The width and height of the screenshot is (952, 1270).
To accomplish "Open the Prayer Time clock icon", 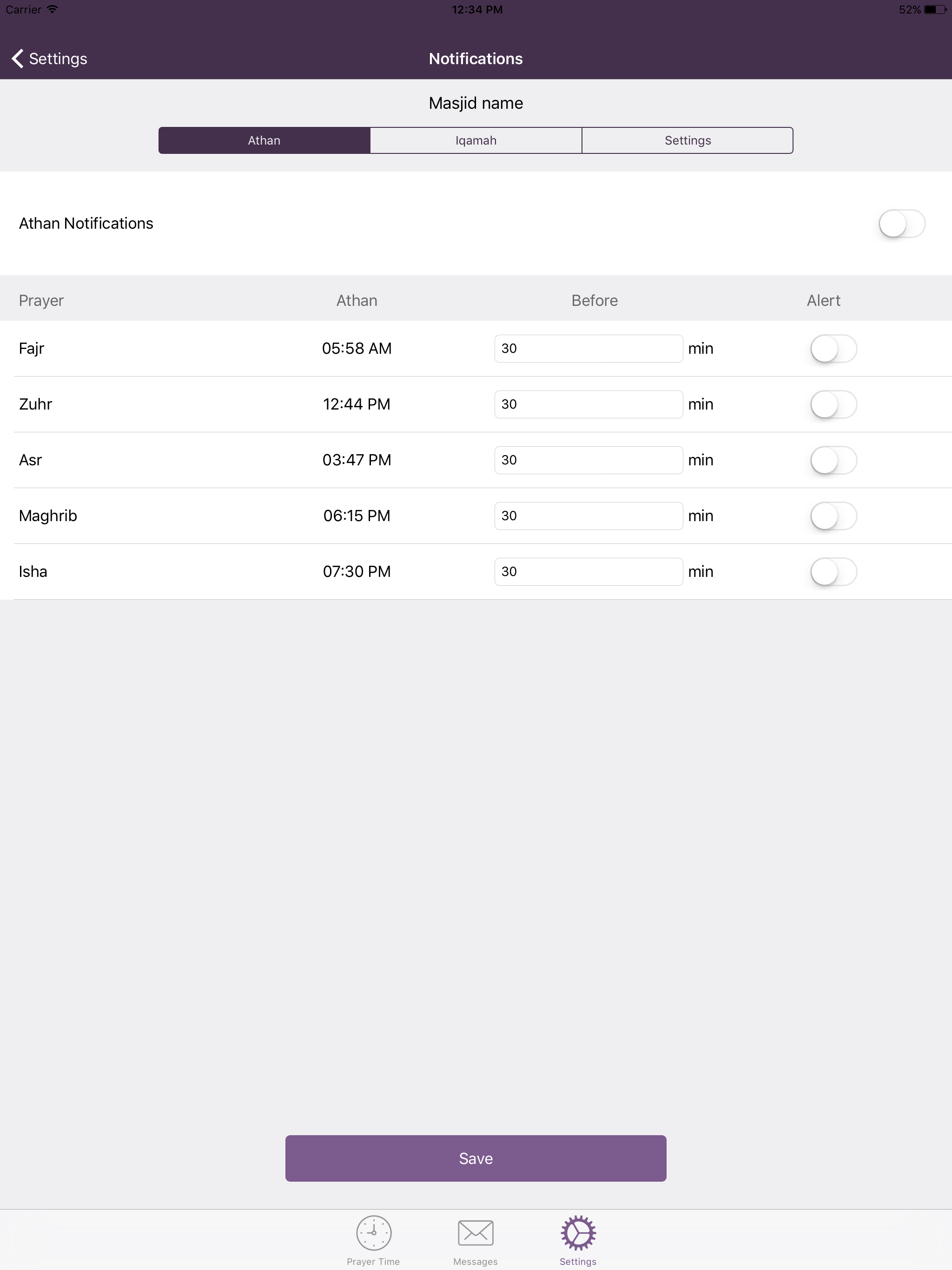I will point(373,1232).
